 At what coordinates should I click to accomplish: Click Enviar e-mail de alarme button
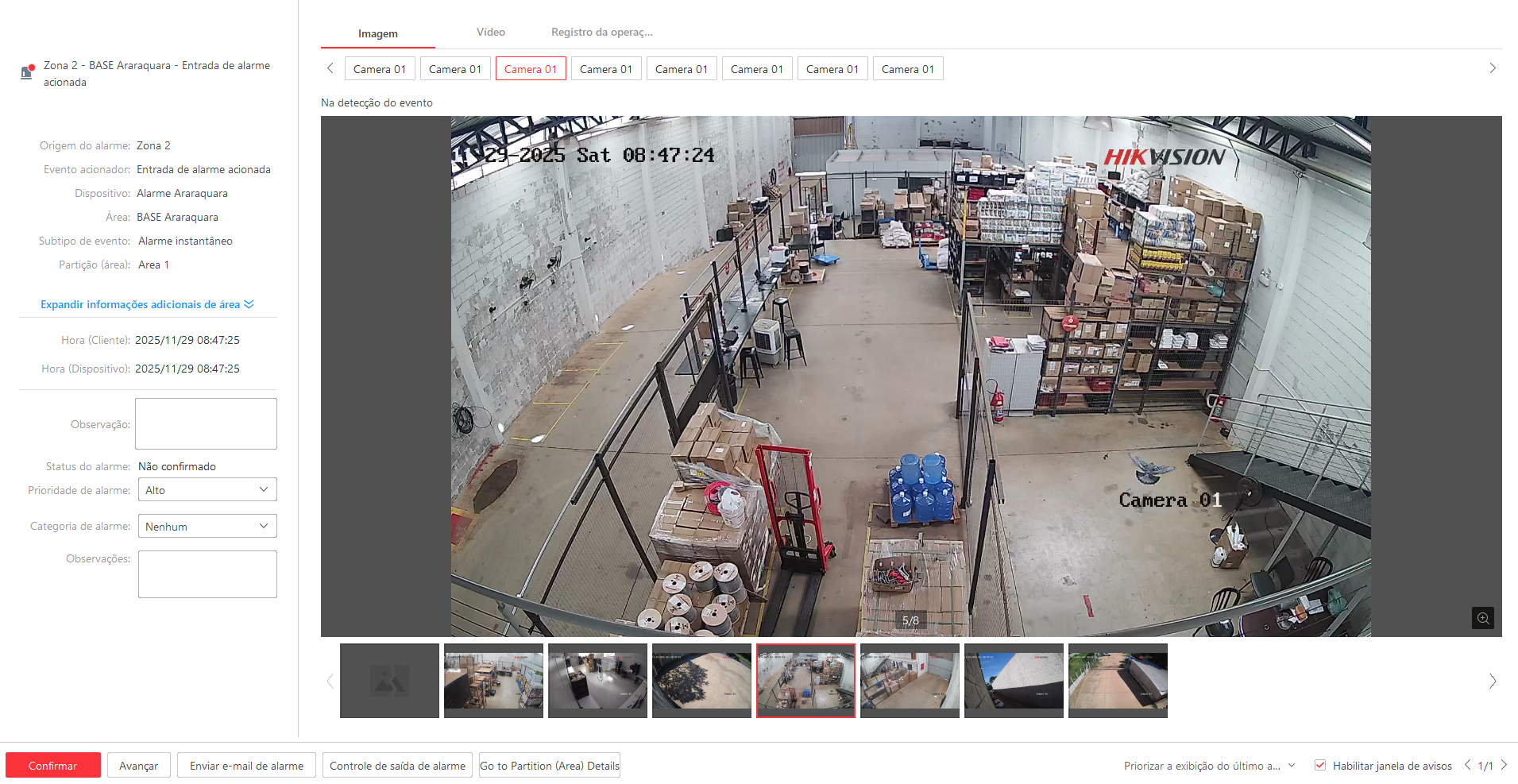pyautogui.click(x=246, y=766)
